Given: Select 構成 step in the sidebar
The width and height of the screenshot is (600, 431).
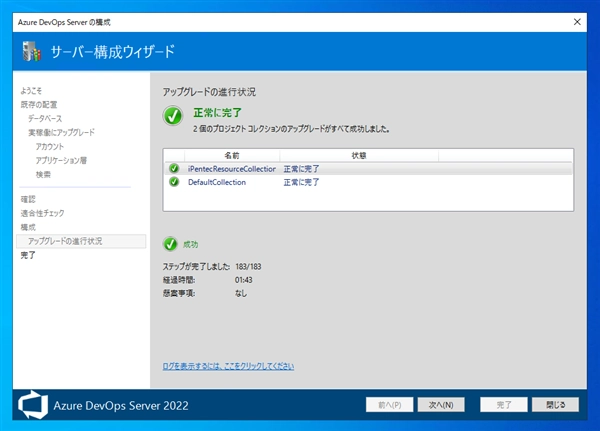Looking at the screenshot, I should point(28,227).
